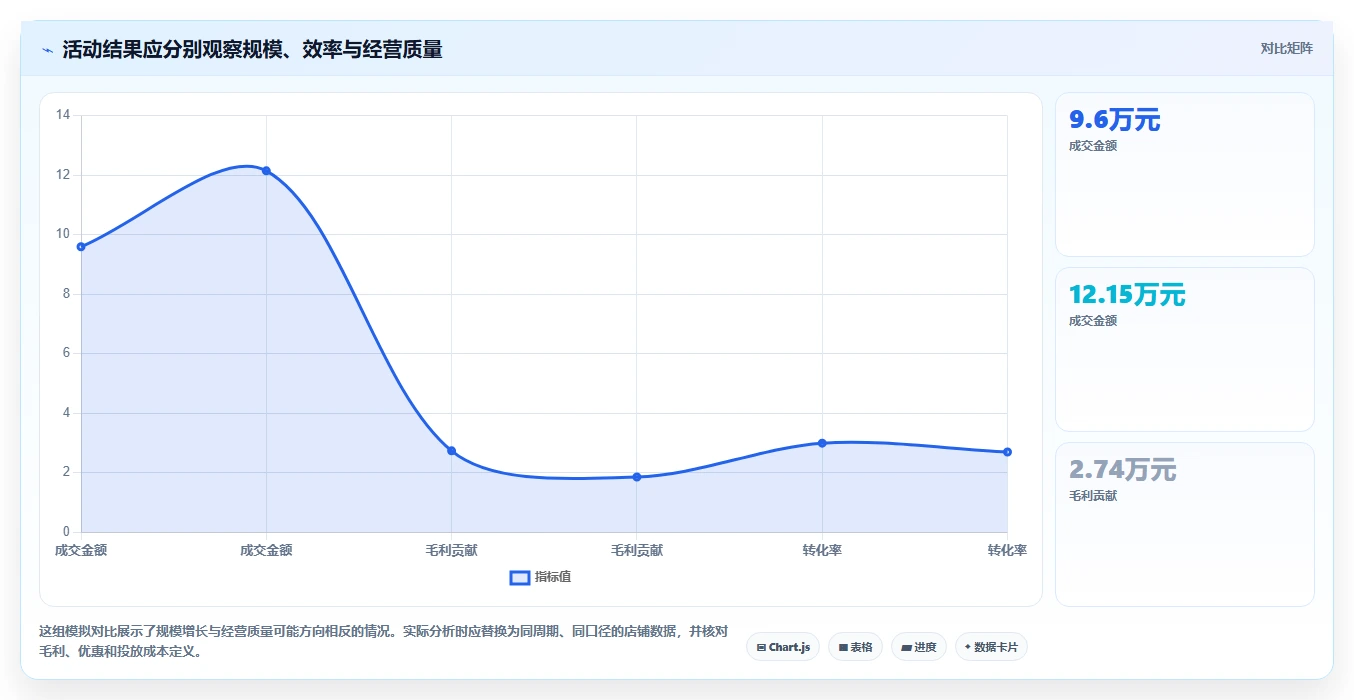Click the starting data point at 9.6
The width and height of the screenshot is (1354, 700).
tap(81, 246)
